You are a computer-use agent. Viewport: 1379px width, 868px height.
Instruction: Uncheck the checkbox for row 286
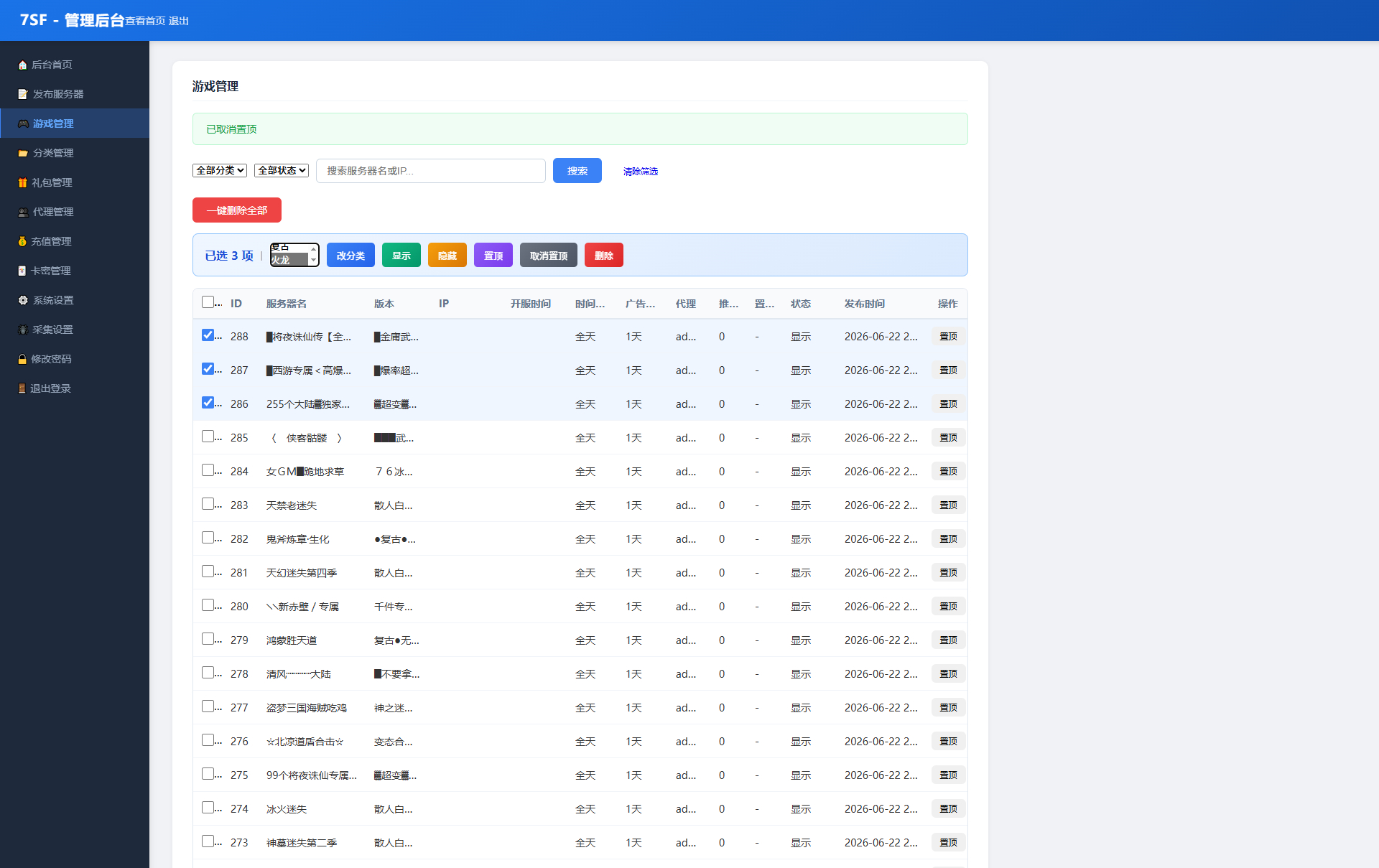208,402
